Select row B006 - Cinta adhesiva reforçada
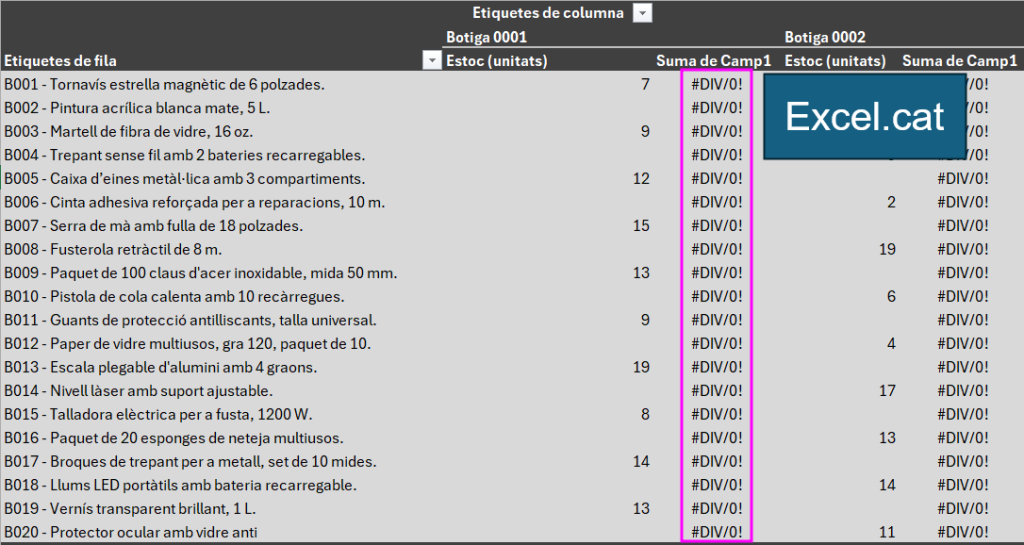The image size is (1024, 545). point(195,202)
